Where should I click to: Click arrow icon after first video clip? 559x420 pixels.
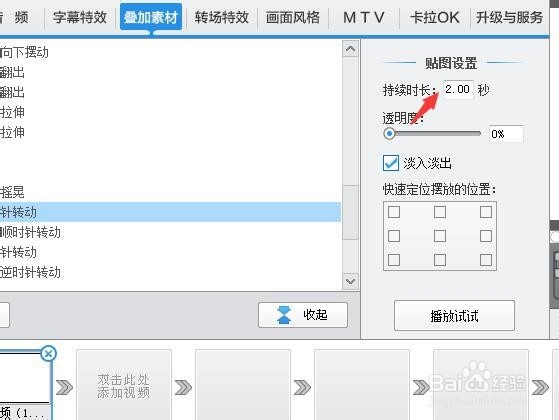coord(65,388)
